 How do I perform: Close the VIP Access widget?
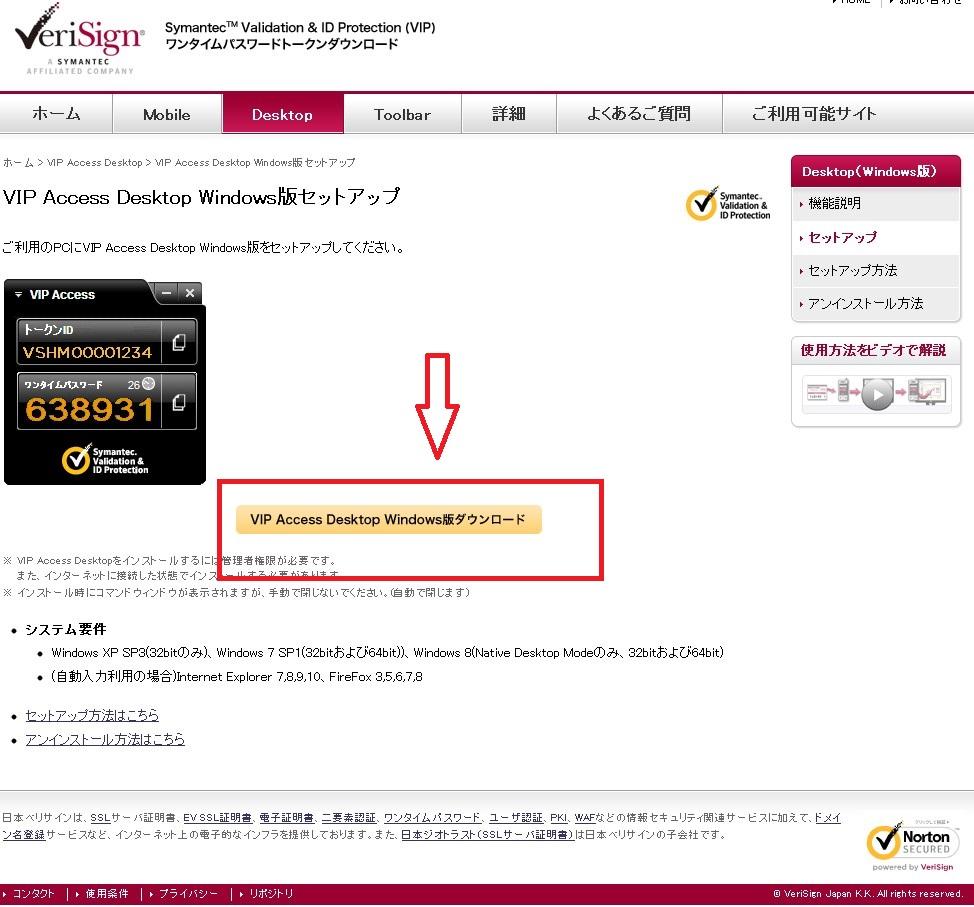coord(190,293)
